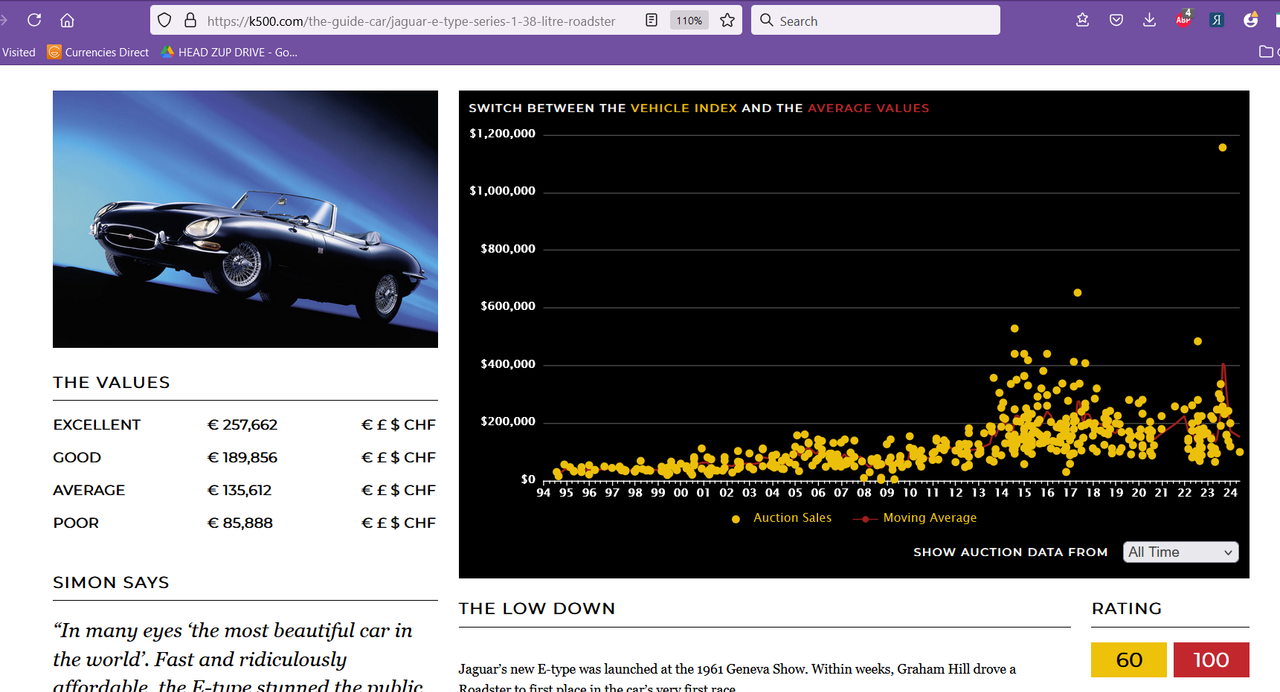Select $ currency in AVERAGE row
The width and height of the screenshot is (1280, 692).
click(395, 491)
